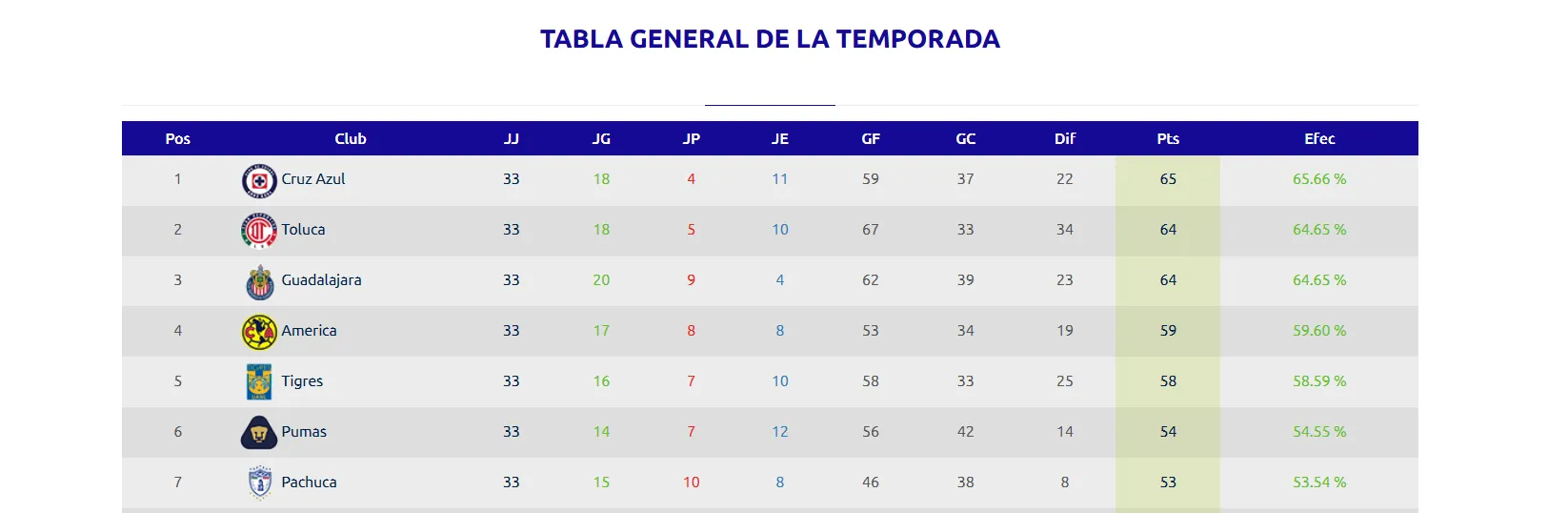Click the Dif column header

pos(1065,139)
